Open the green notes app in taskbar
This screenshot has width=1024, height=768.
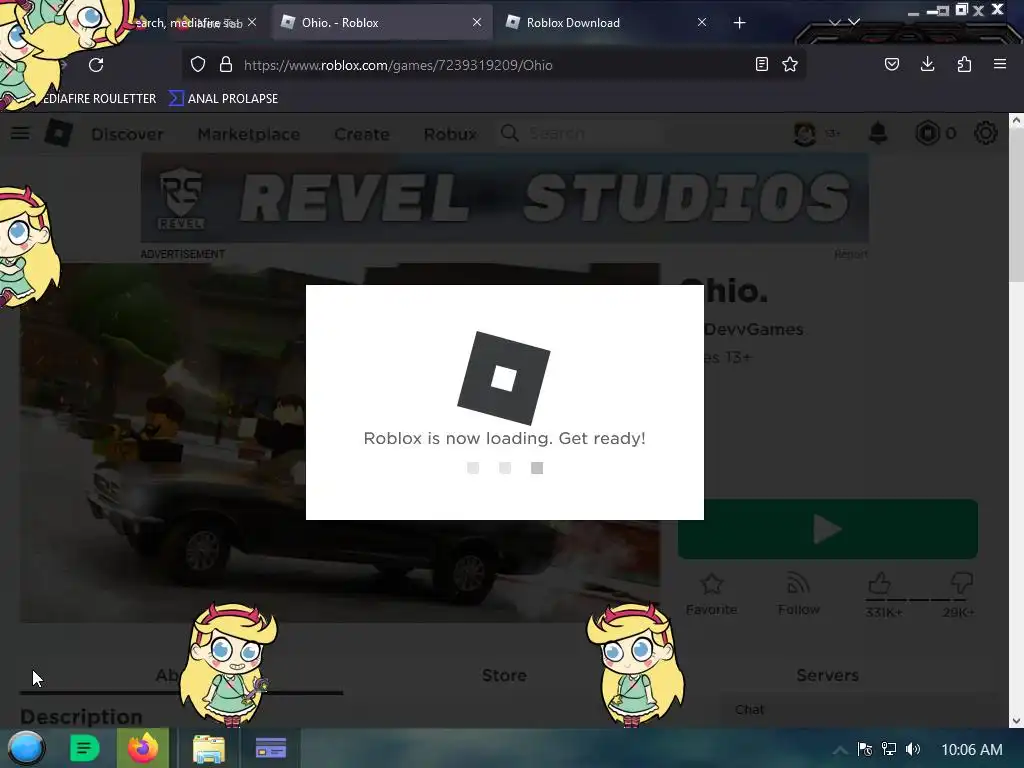tap(85, 748)
